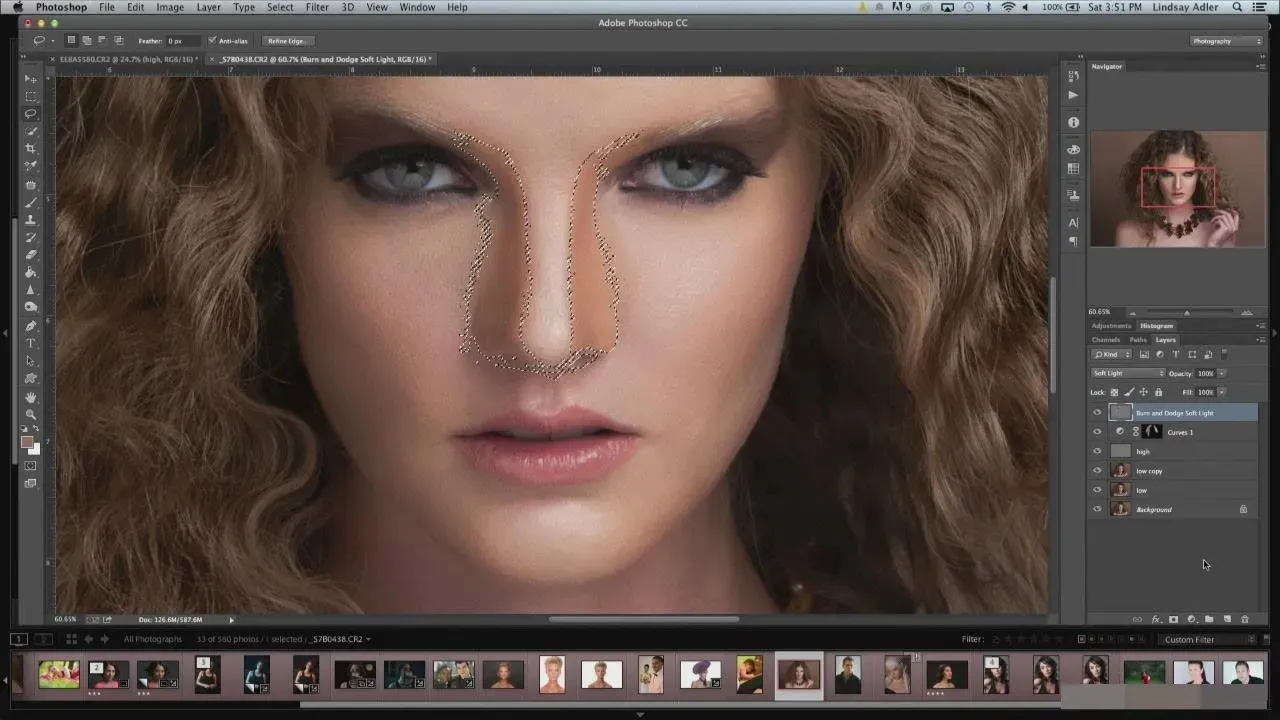Hide the Curves 1 layer
1280x720 pixels.
[1097, 432]
